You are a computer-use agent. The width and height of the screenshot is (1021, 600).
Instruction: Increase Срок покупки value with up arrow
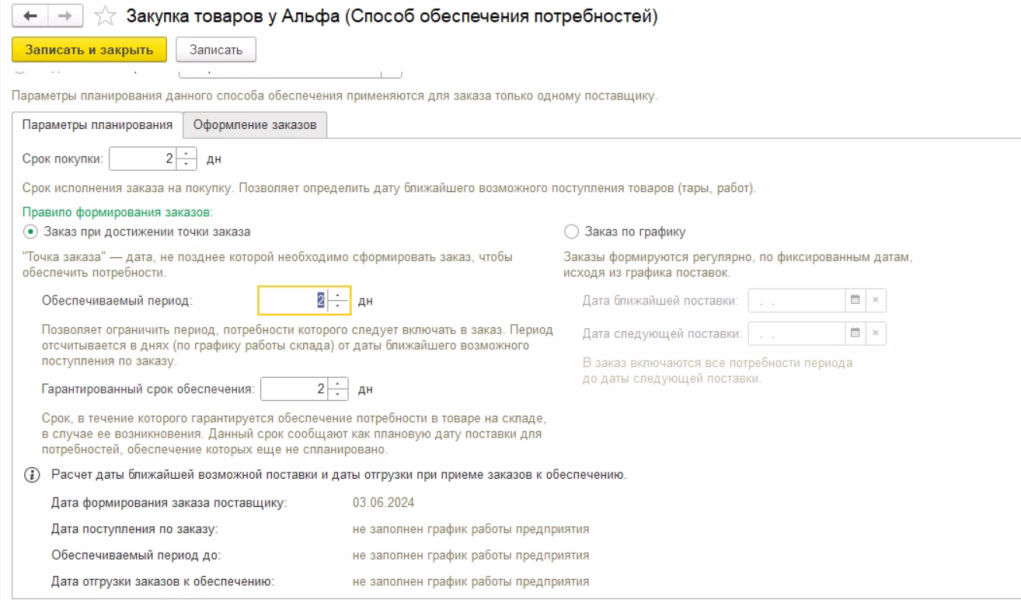[x=187, y=153]
